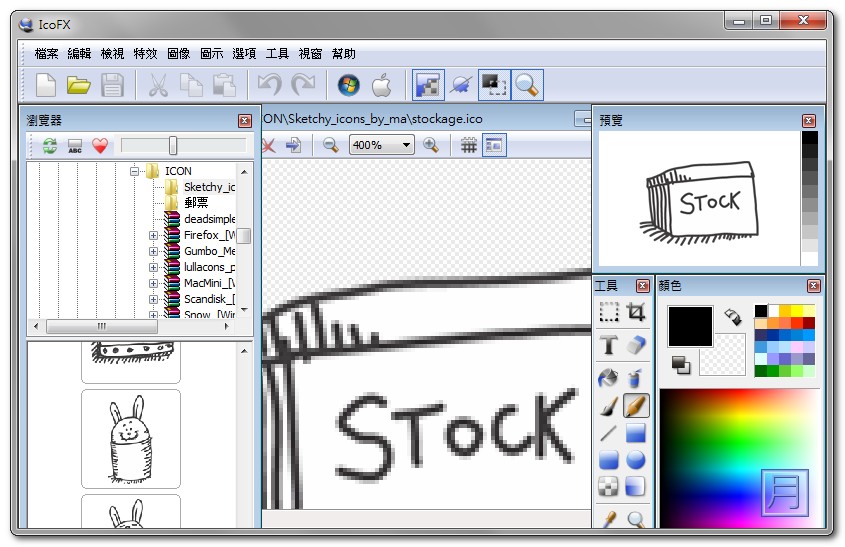
Task: Create a Windows icon from image
Action: pyautogui.click(x=348, y=85)
